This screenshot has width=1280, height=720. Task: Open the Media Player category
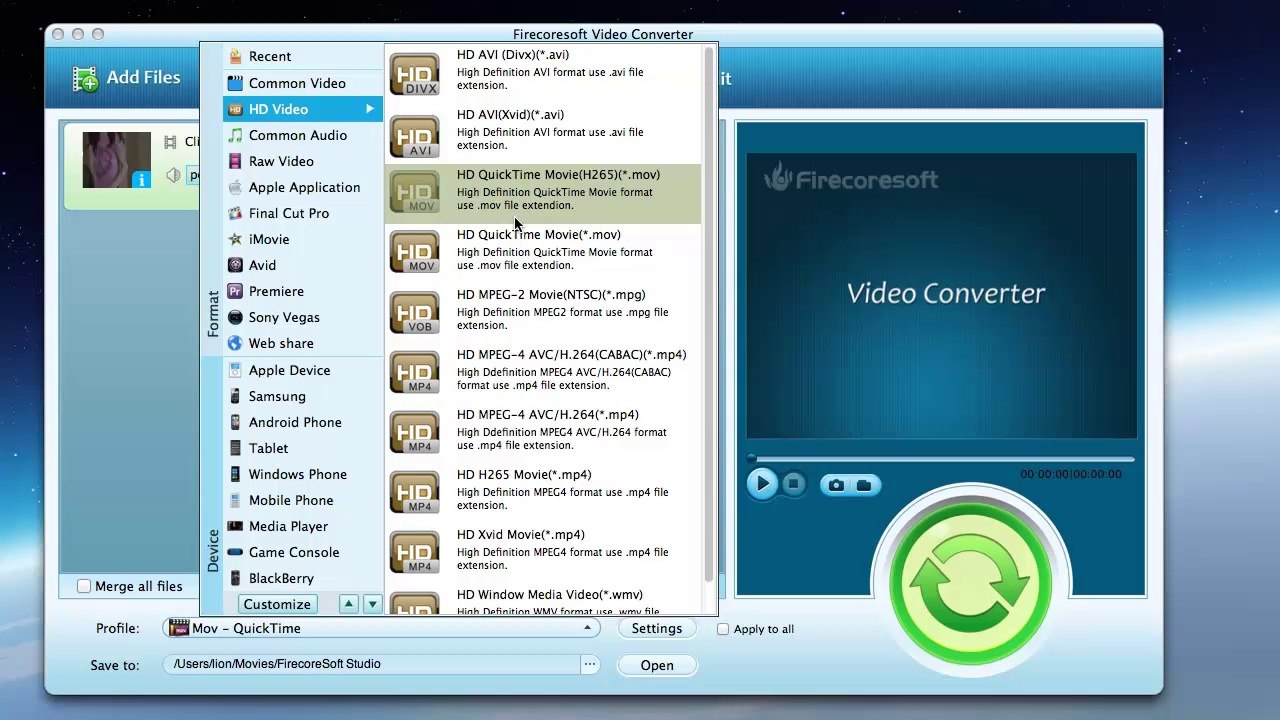tap(302, 526)
